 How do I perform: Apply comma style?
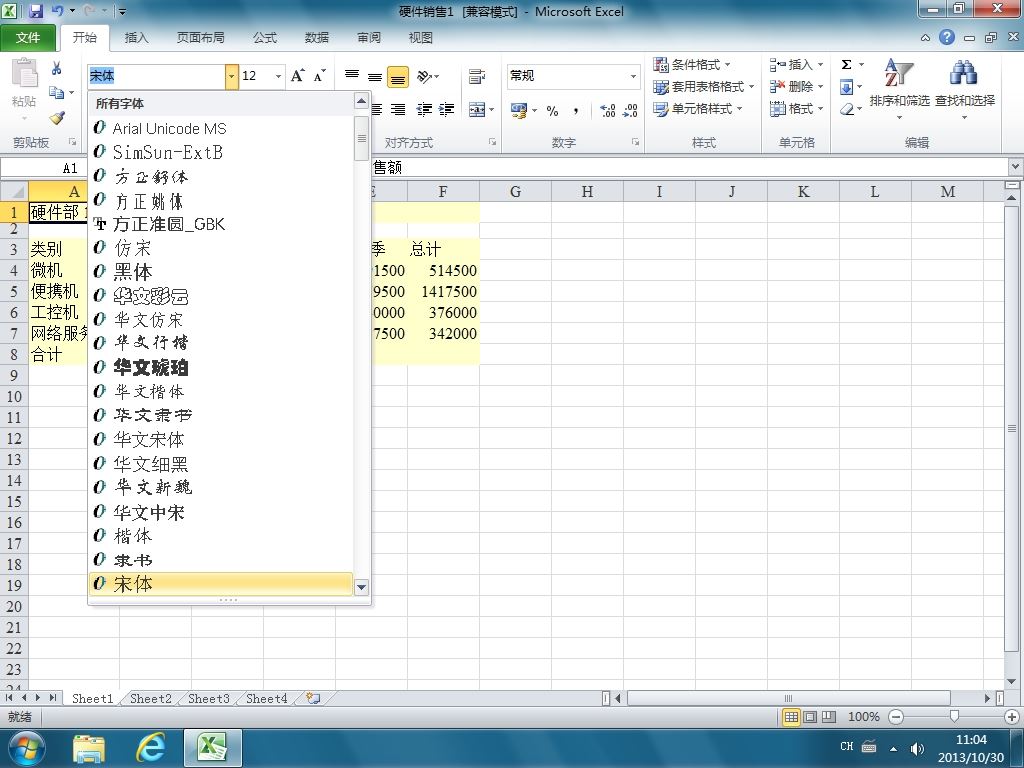(x=575, y=110)
